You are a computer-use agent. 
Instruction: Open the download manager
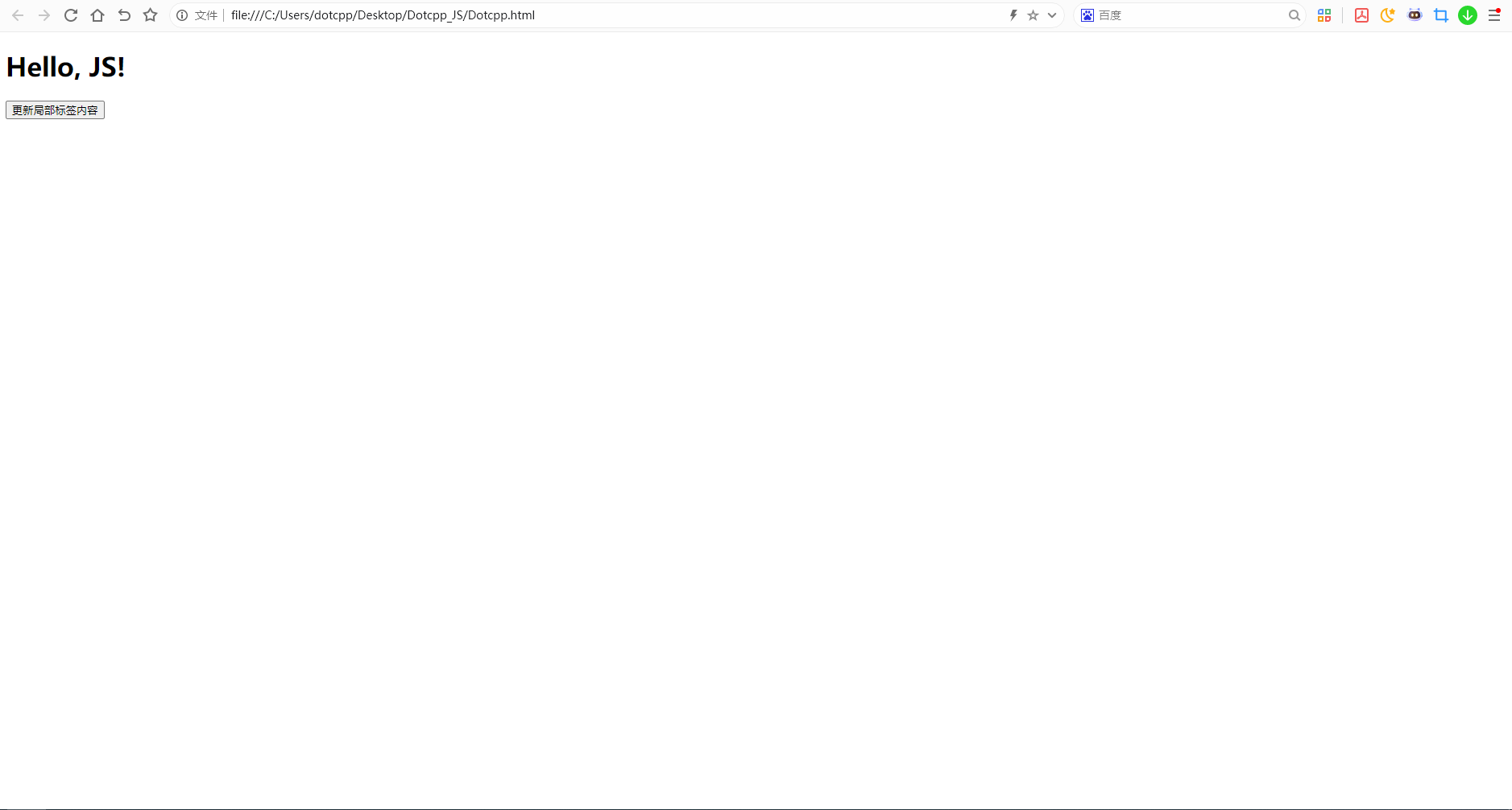click(x=1468, y=14)
